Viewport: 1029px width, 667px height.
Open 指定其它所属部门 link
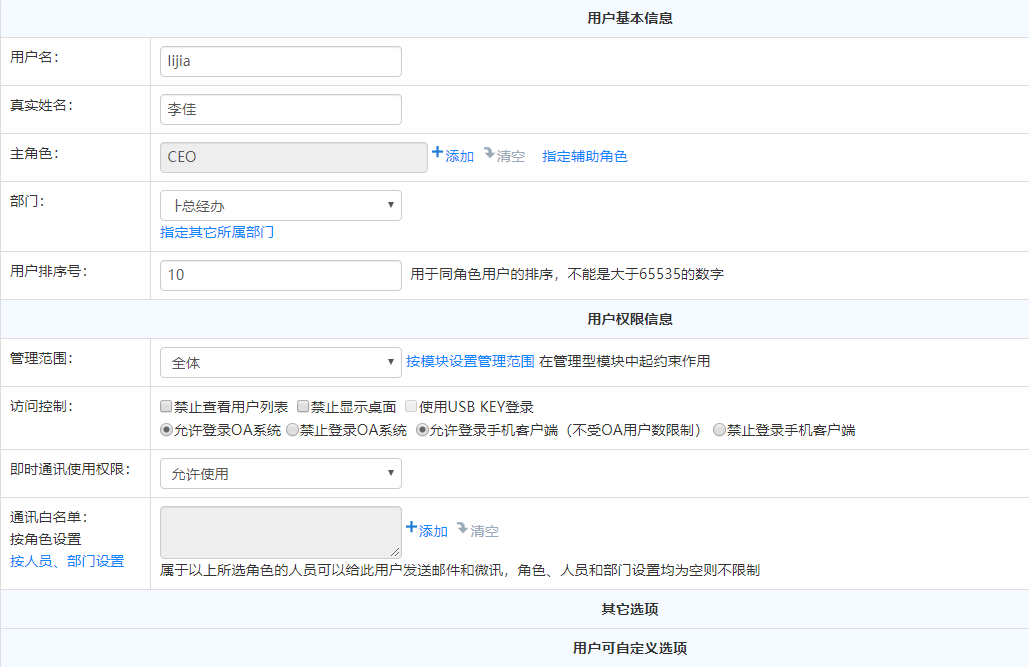[217, 233]
